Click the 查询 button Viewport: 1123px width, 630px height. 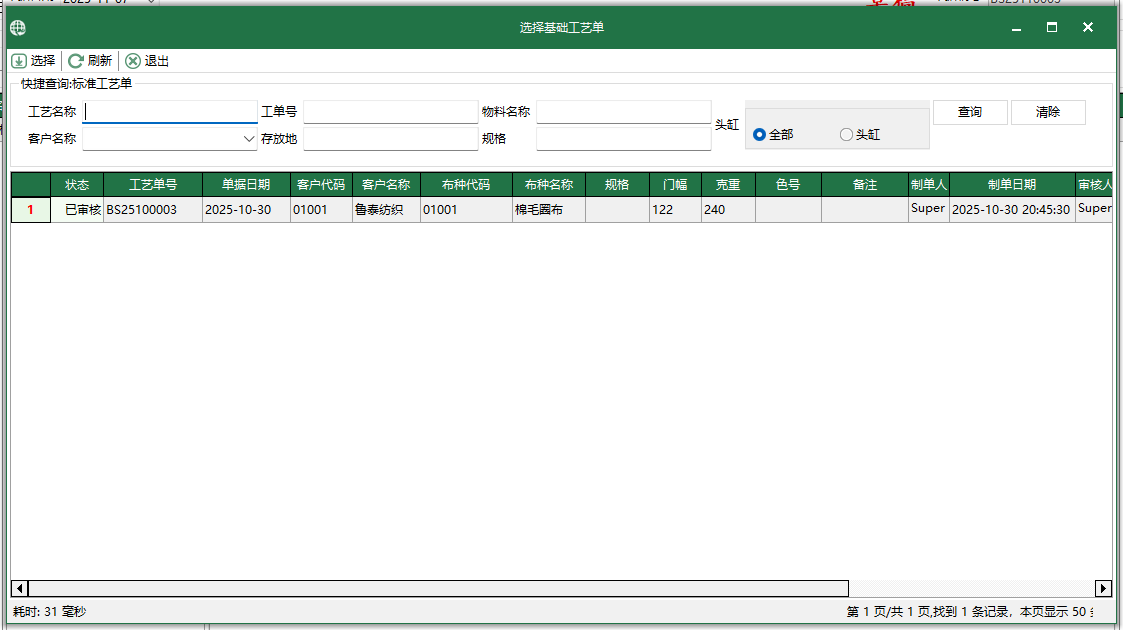click(x=970, y=112)
